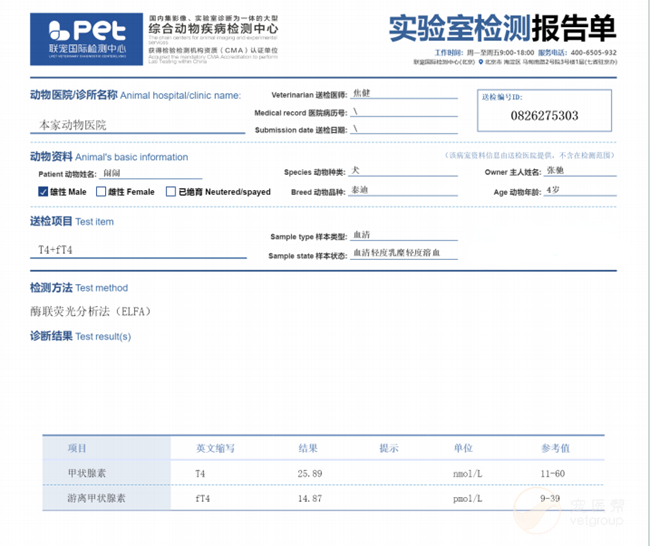Click the Breed field value
650x546 pixels.
tap(402, 190)
